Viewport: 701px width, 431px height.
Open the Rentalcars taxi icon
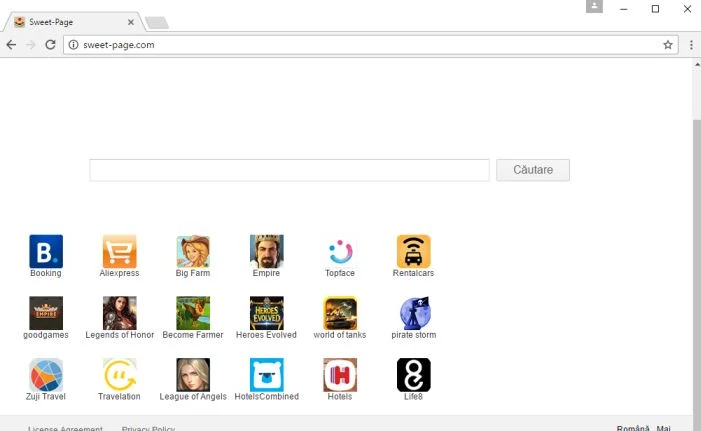click(414, 251)
